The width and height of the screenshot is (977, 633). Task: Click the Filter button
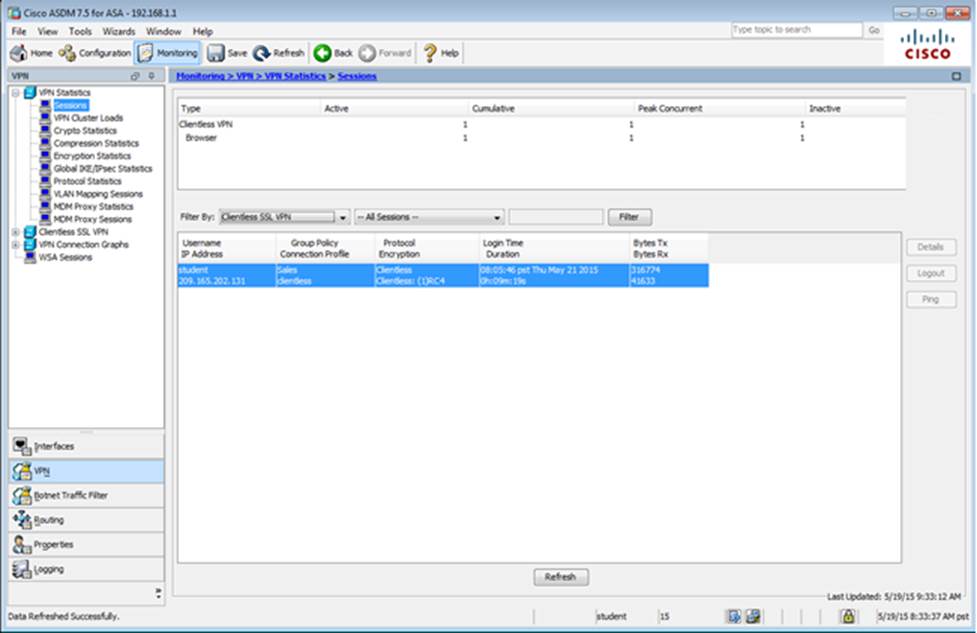coord(629,217)
